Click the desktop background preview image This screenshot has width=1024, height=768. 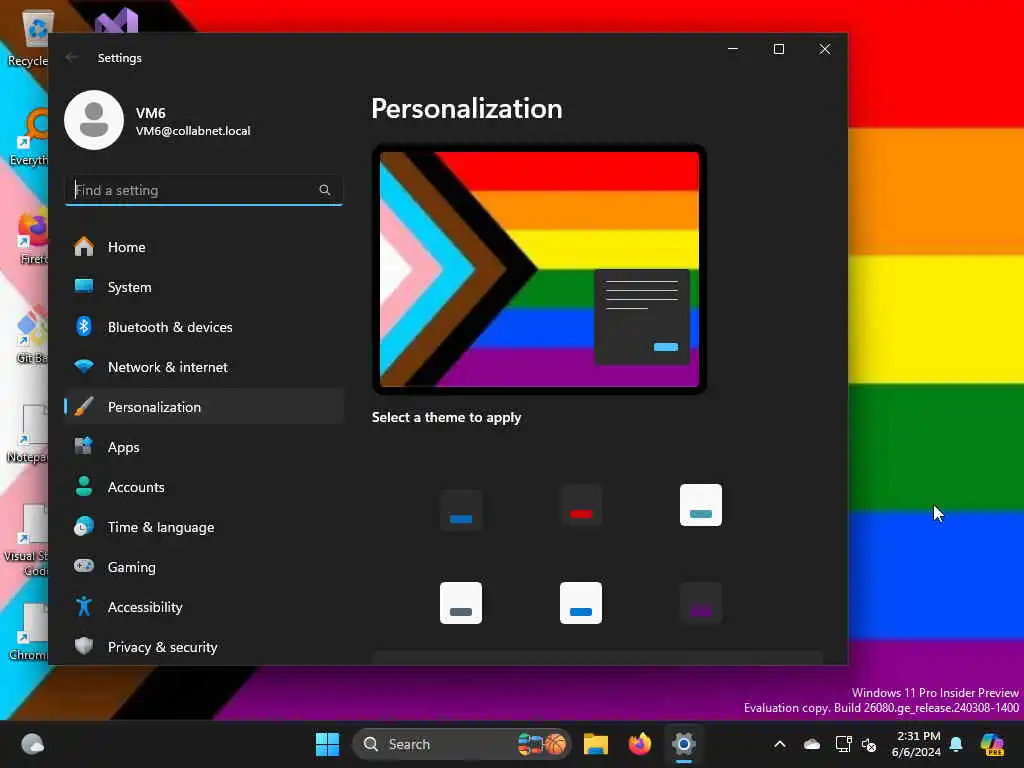pos(539,269)
